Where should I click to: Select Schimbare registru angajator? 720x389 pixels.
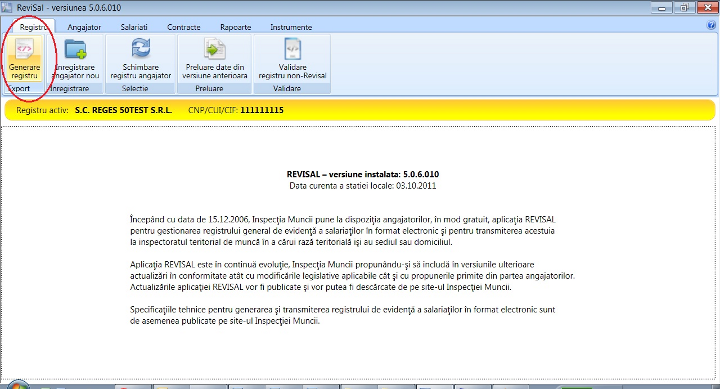coord(141,58)
